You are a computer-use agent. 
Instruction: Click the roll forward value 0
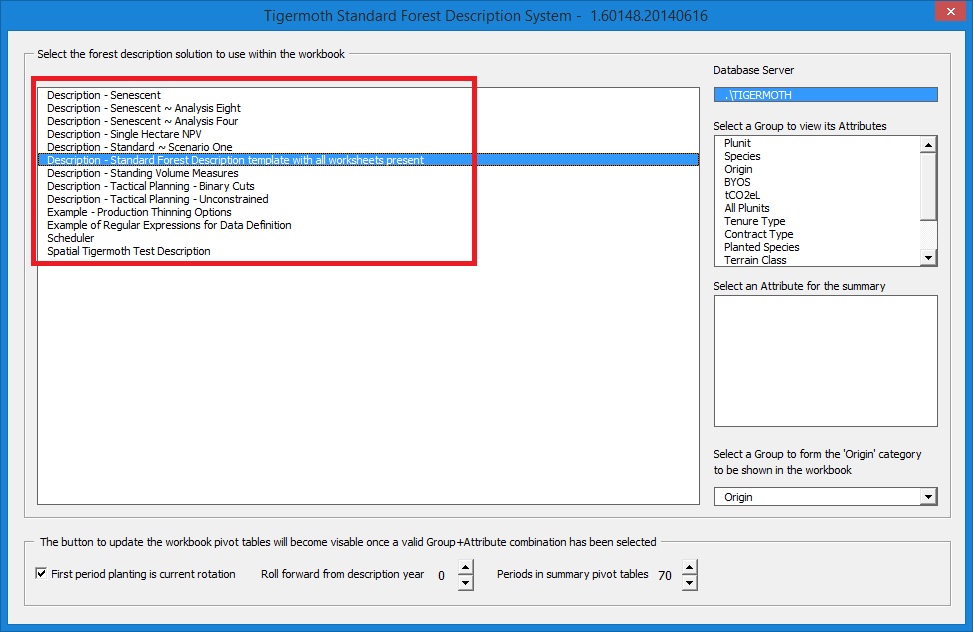click(x=441, y=575)
